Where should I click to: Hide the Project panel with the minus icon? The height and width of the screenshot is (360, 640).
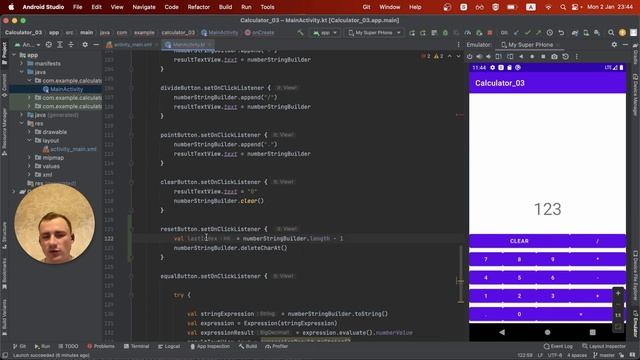[x=96, y=44]
